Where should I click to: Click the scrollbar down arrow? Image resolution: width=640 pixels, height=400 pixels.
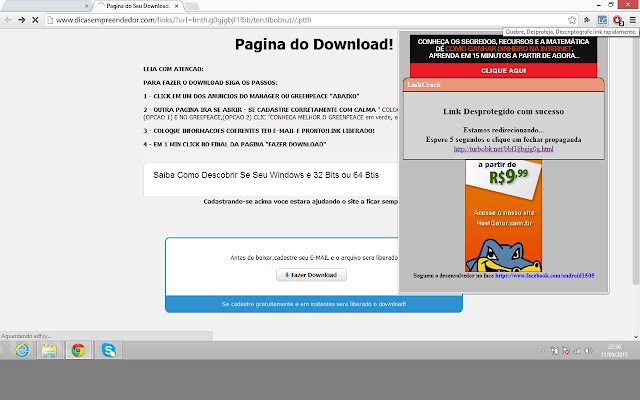tap(636, 337)
